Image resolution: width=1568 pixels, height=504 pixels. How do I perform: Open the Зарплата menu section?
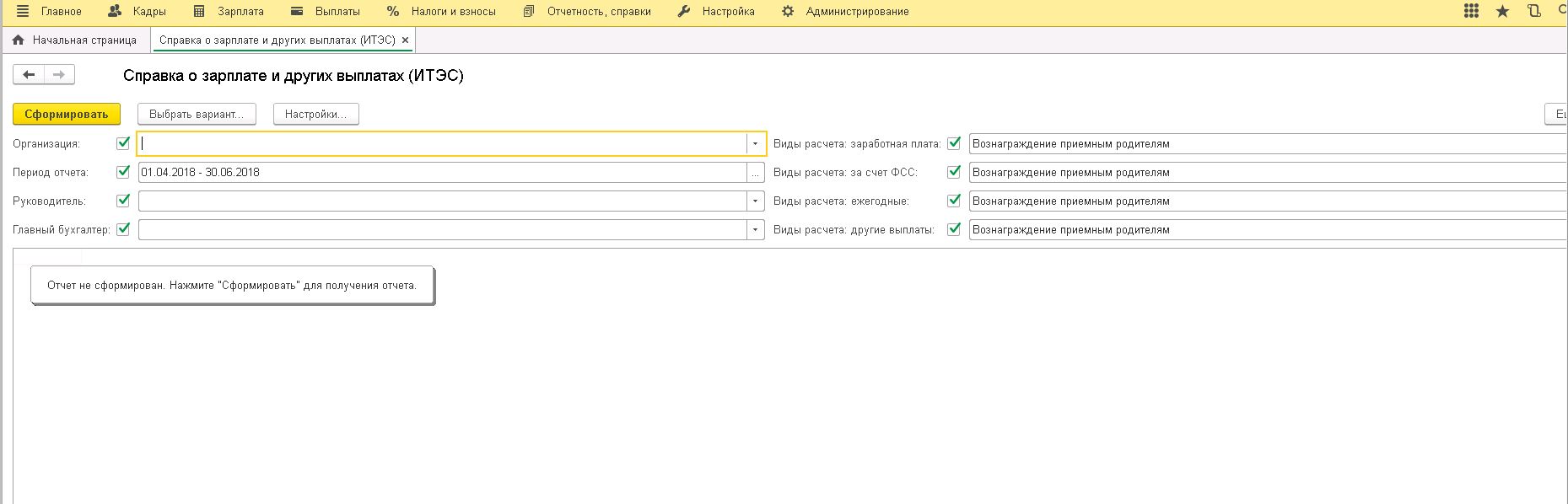240,12
